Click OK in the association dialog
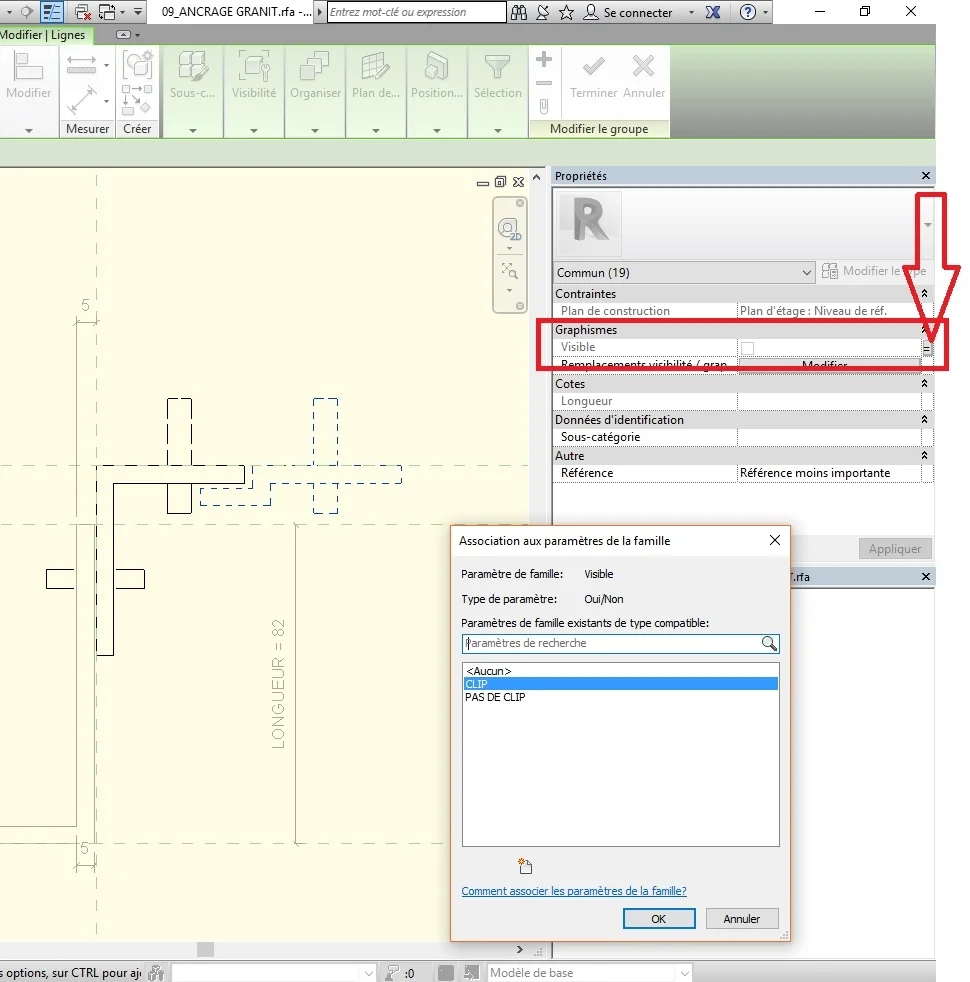Screen dimensions: 970x982 659,919
